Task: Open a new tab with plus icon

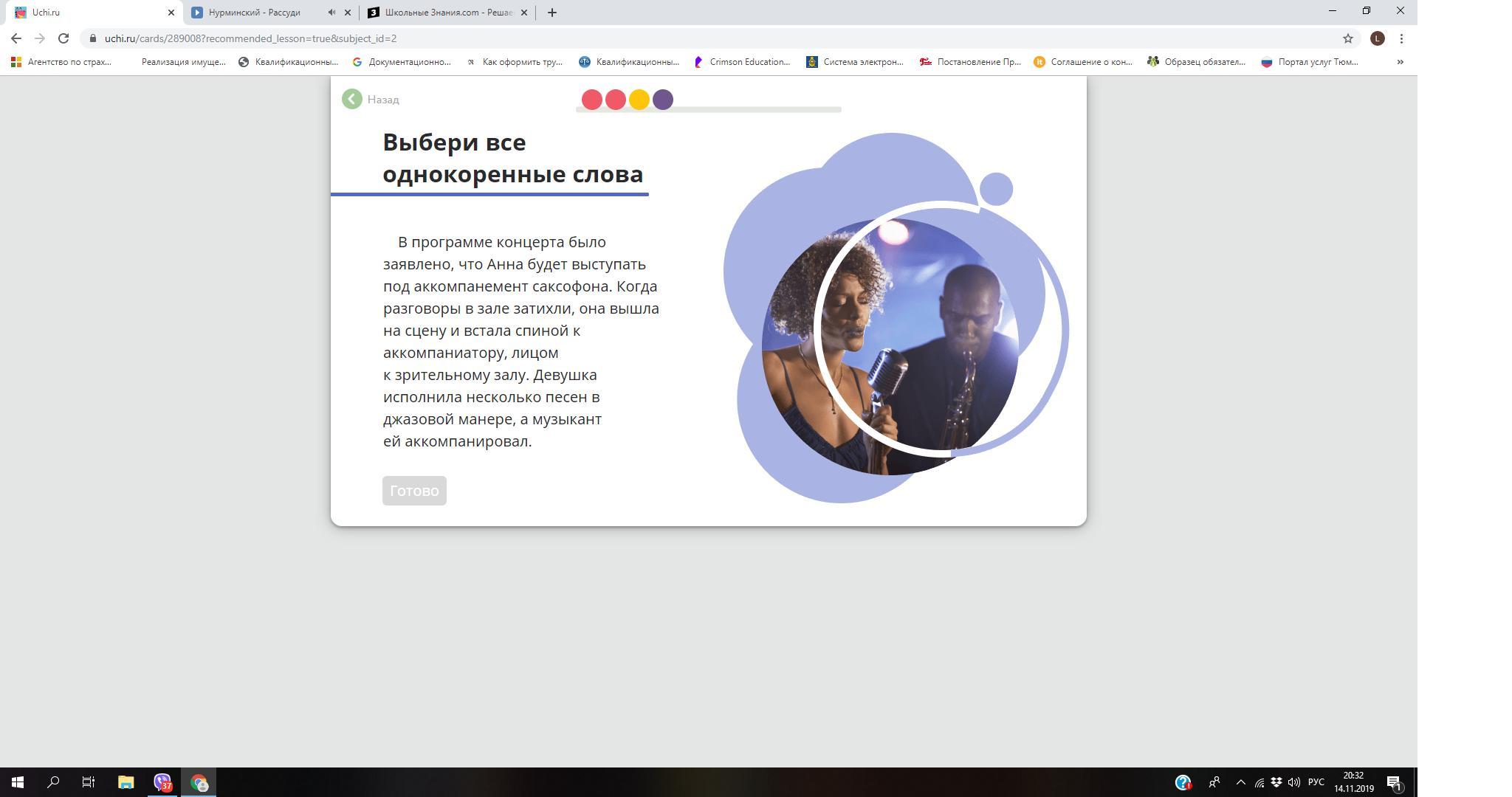Action: (551, 13)
